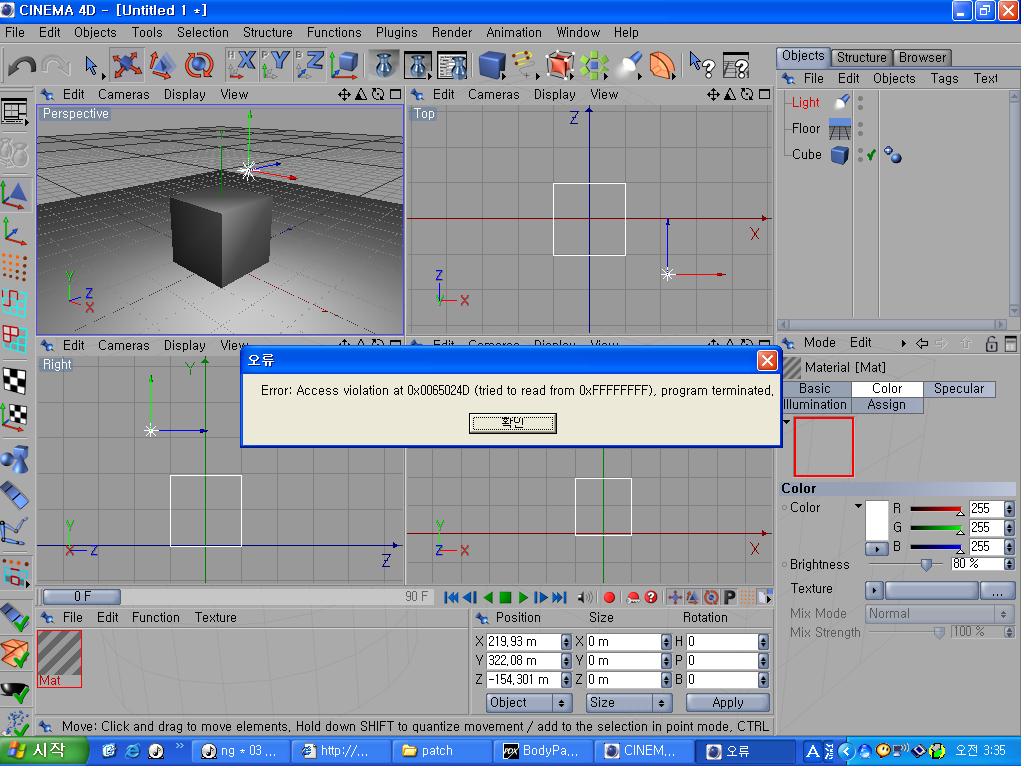Screen dimensions: 1024x768
Task: Toggle timeline sound speaker icon
Action: click(584, 597)
